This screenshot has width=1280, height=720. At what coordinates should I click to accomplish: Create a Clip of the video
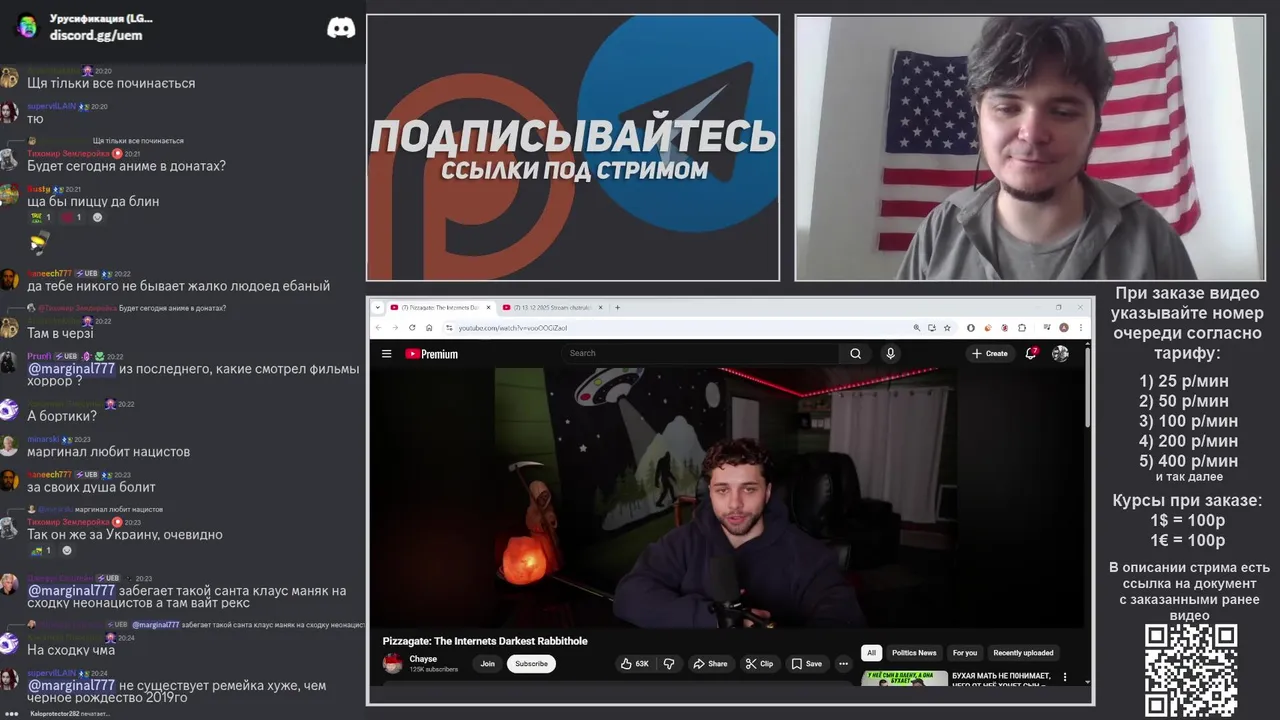(759, 664)
